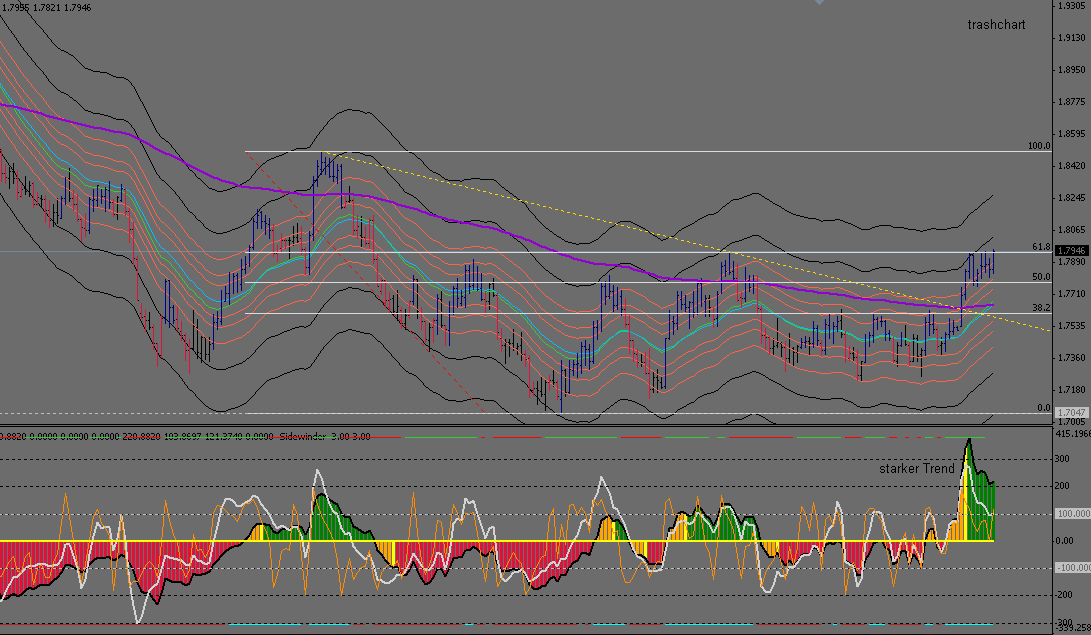Click the 1.7047 price level tag

click(x=1071, y=412)
